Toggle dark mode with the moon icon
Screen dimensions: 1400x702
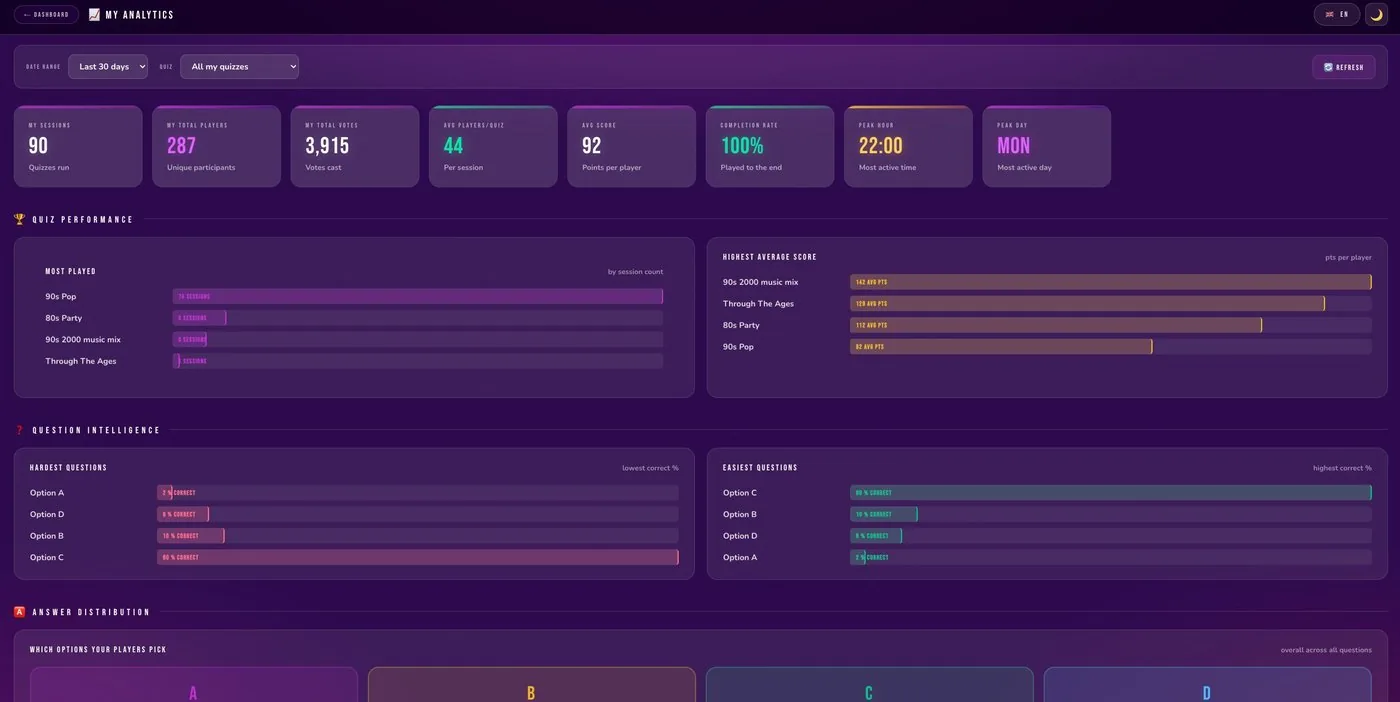click(x=1377, y=15)
